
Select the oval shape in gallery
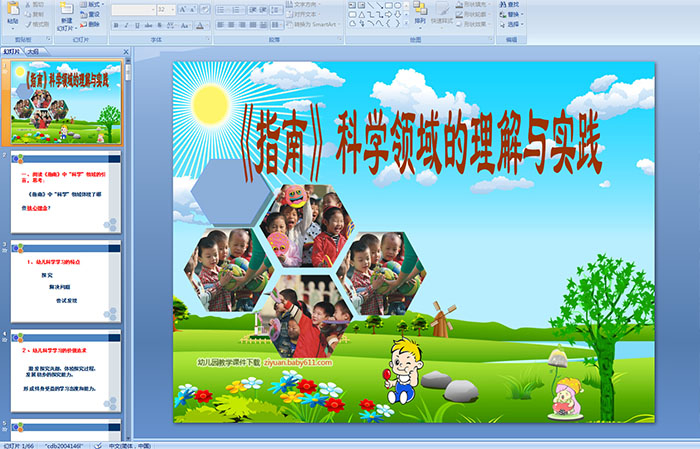(x=397, y=5)
